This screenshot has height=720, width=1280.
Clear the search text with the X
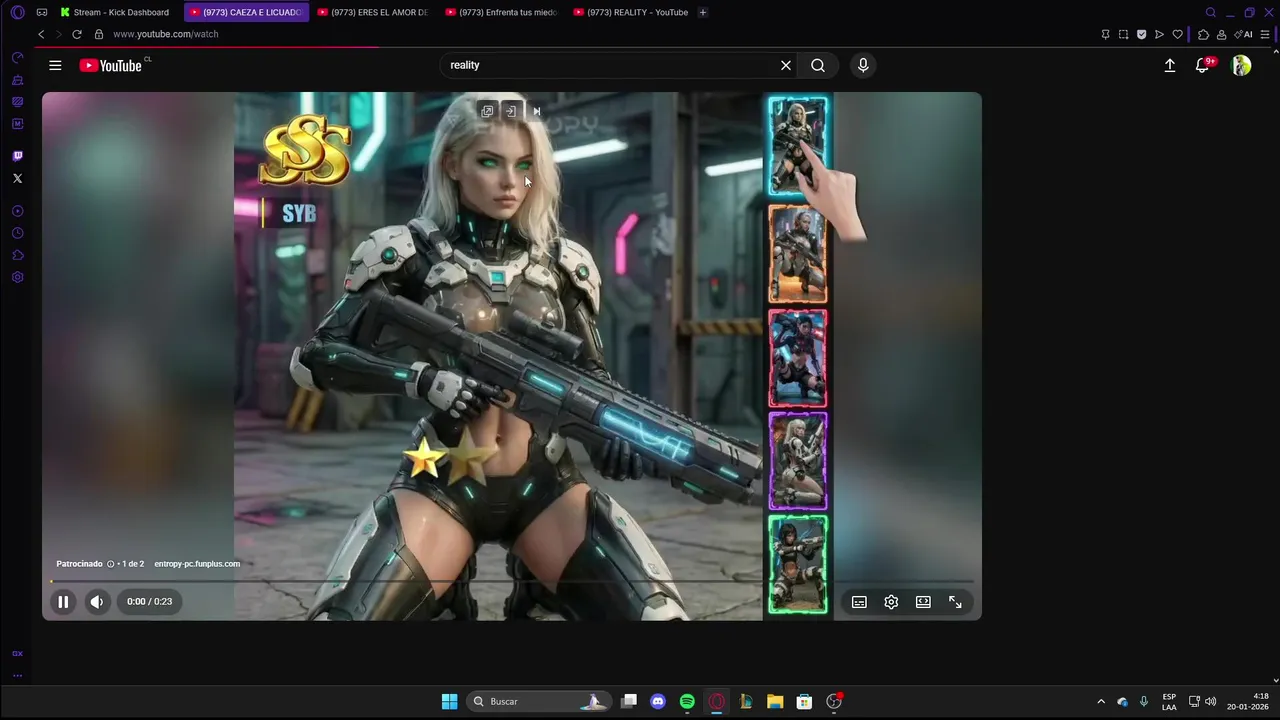pyautogui.click(x=786, y=65)
